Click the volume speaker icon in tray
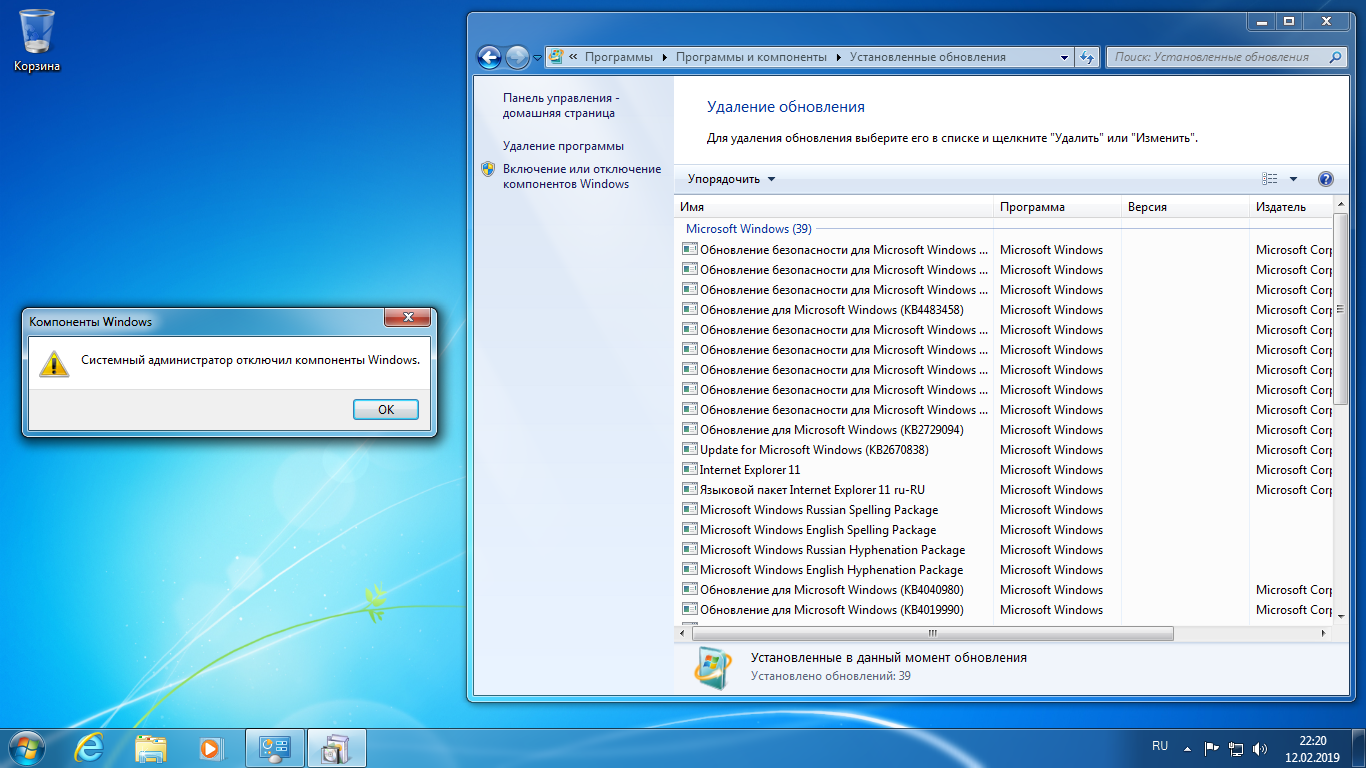The image size is (1366, 768). coord(1260,748)
